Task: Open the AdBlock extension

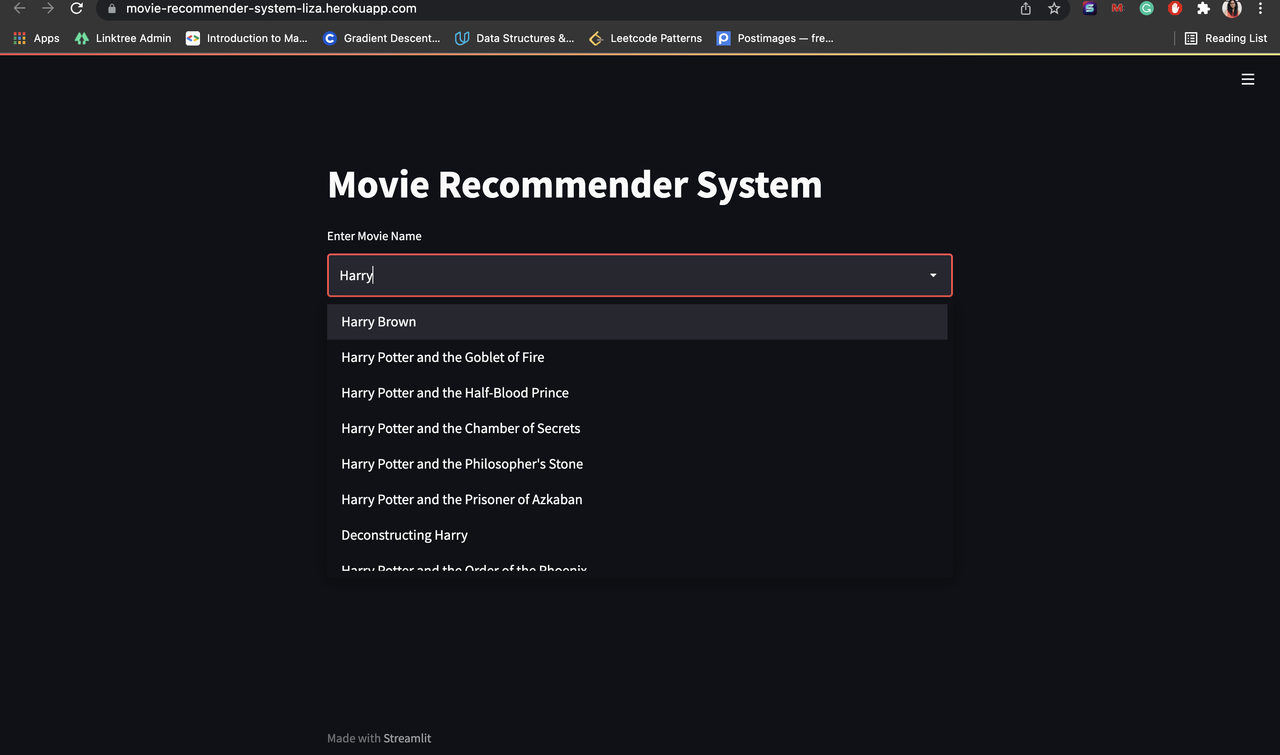Action: pos(1174,8)
